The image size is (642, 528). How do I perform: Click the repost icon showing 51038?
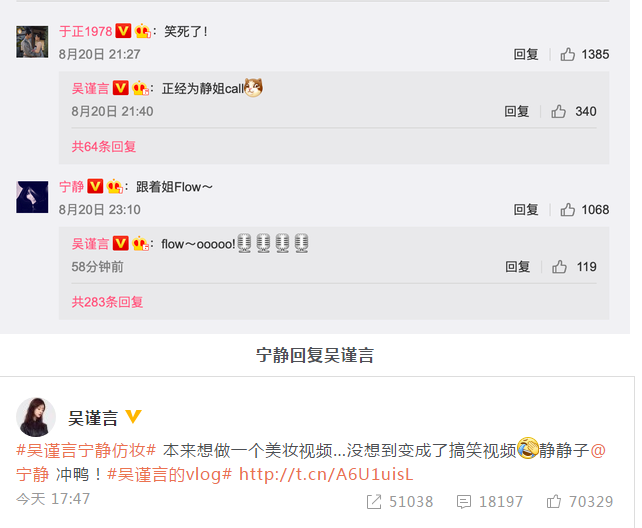pyautogui.click(x=374, y=502)
